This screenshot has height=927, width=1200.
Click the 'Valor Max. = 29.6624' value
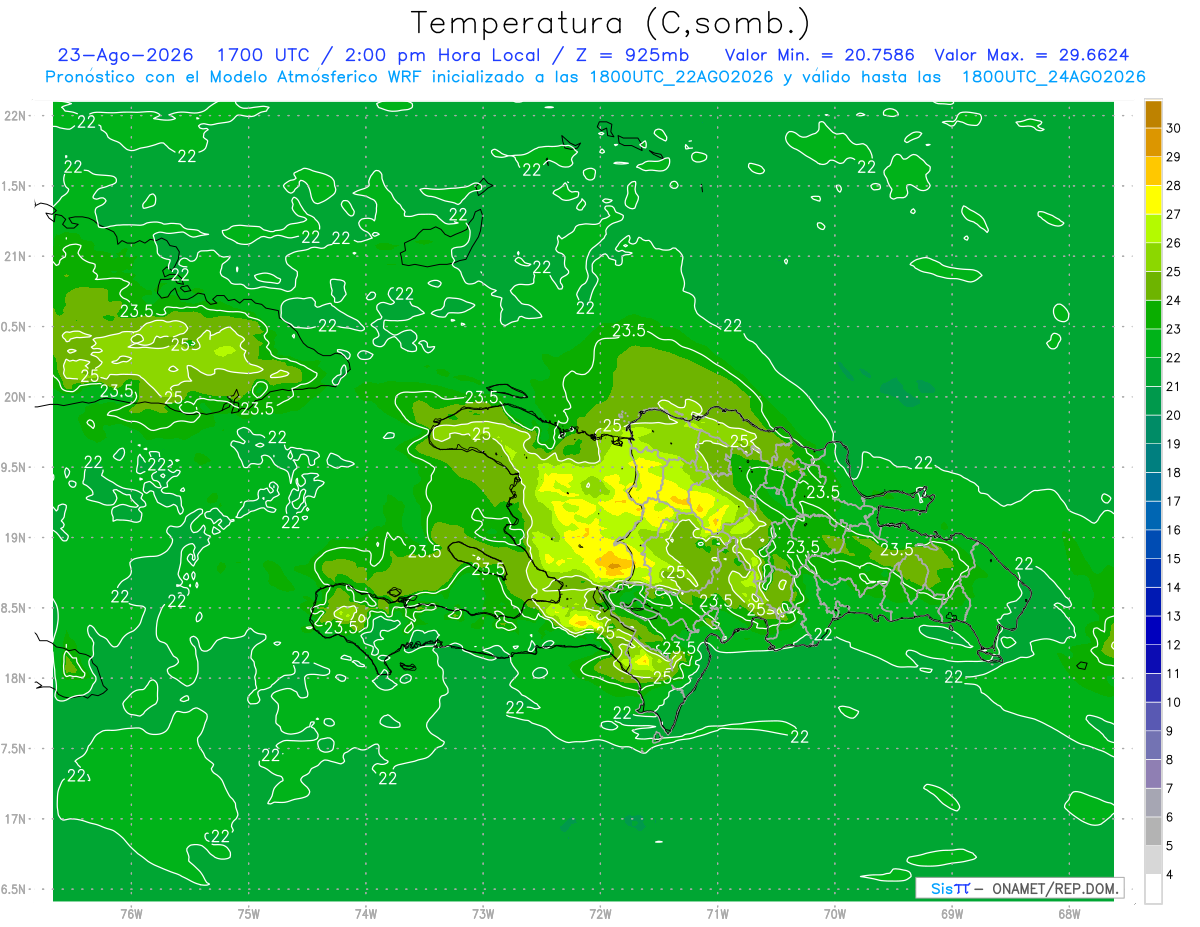tap(1032, 55)
